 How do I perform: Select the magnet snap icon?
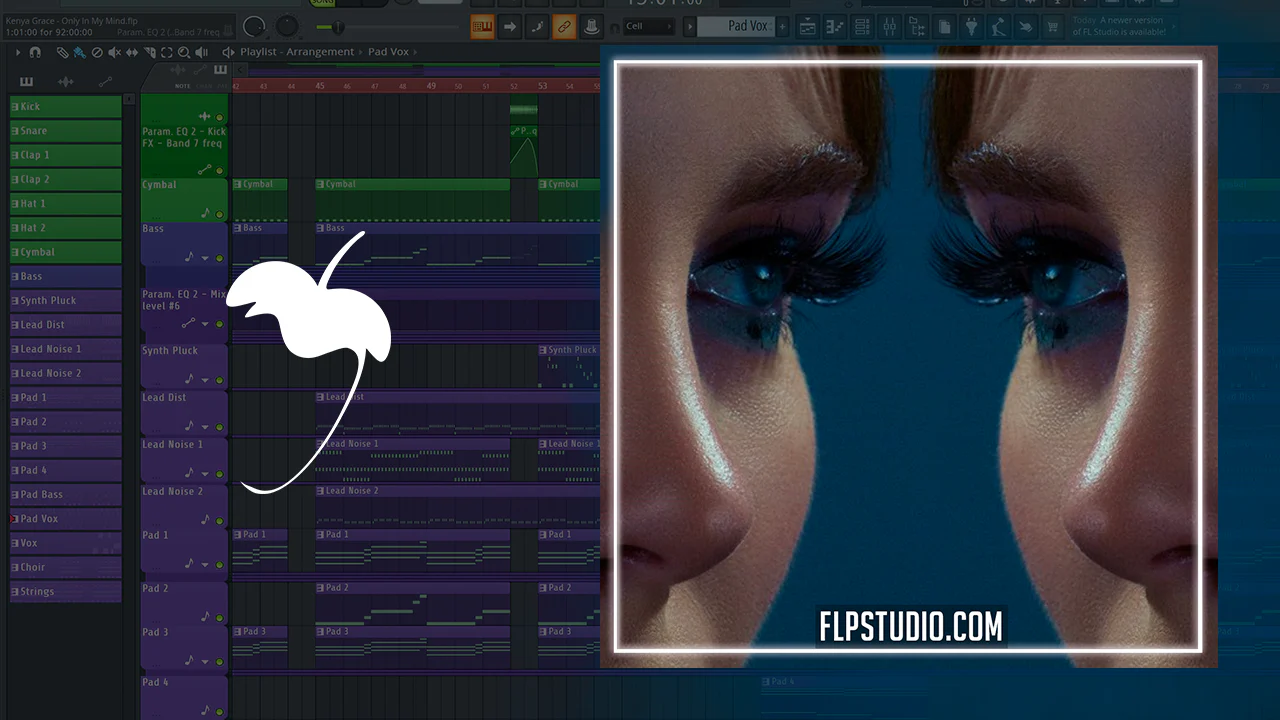coord(36,52)
